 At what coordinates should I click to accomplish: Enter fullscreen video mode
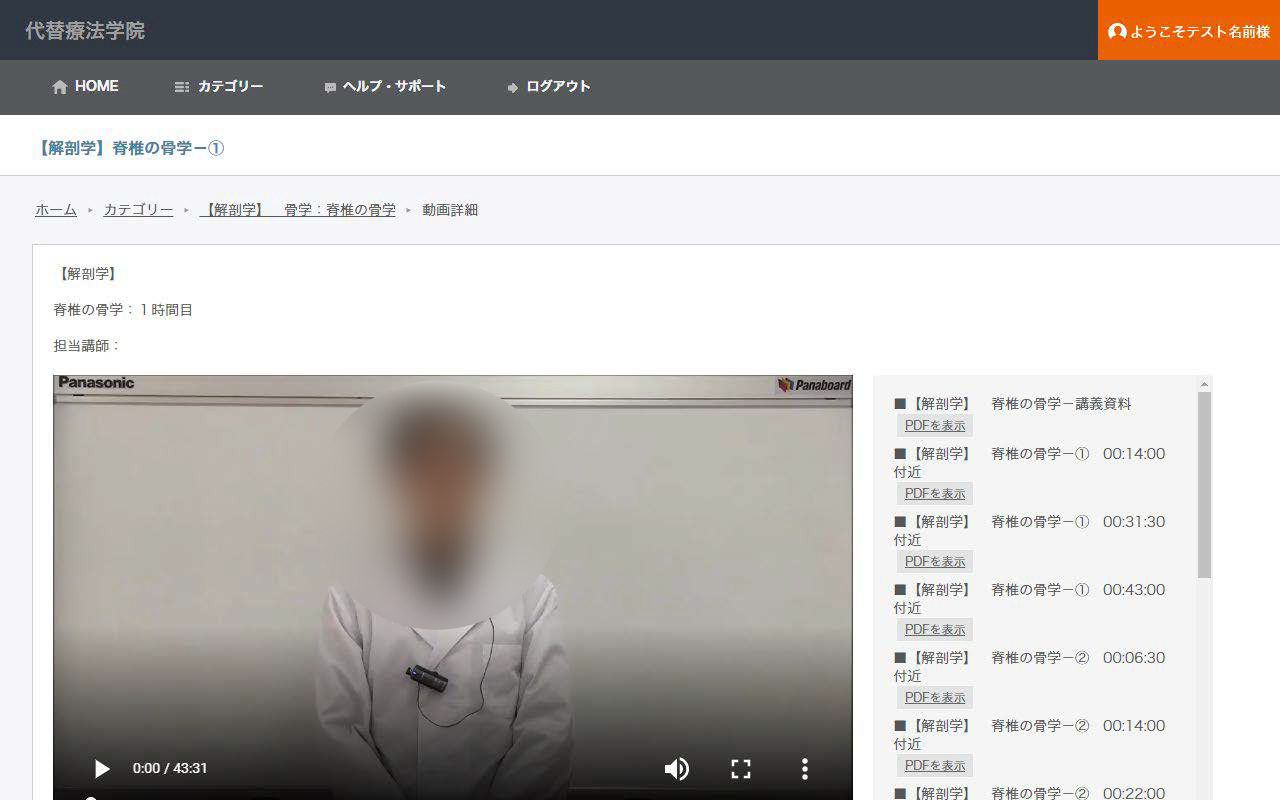pyautogui.click(x=740, y=768)
